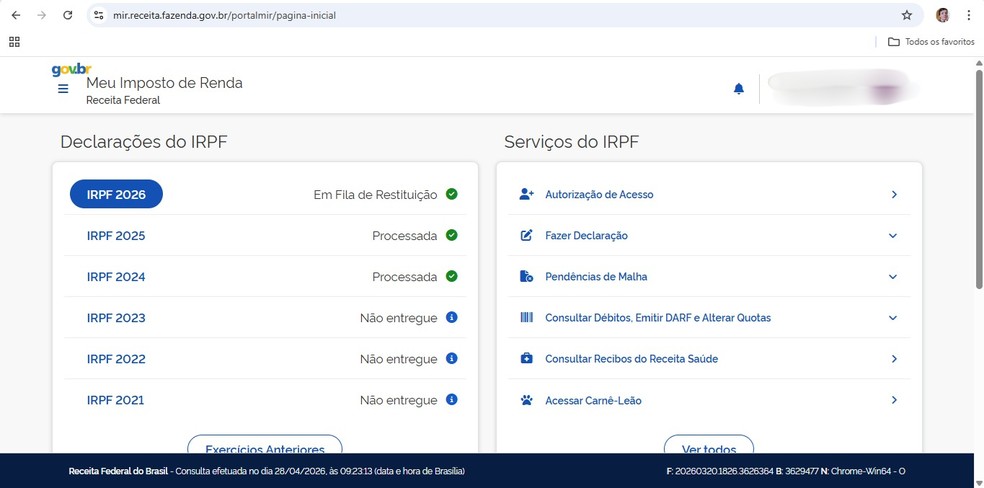Open the hamburger navigation menu
Image resolution: width=984 pixels, height=488 pixels.
pyautogui.click(x=63, y=89)
